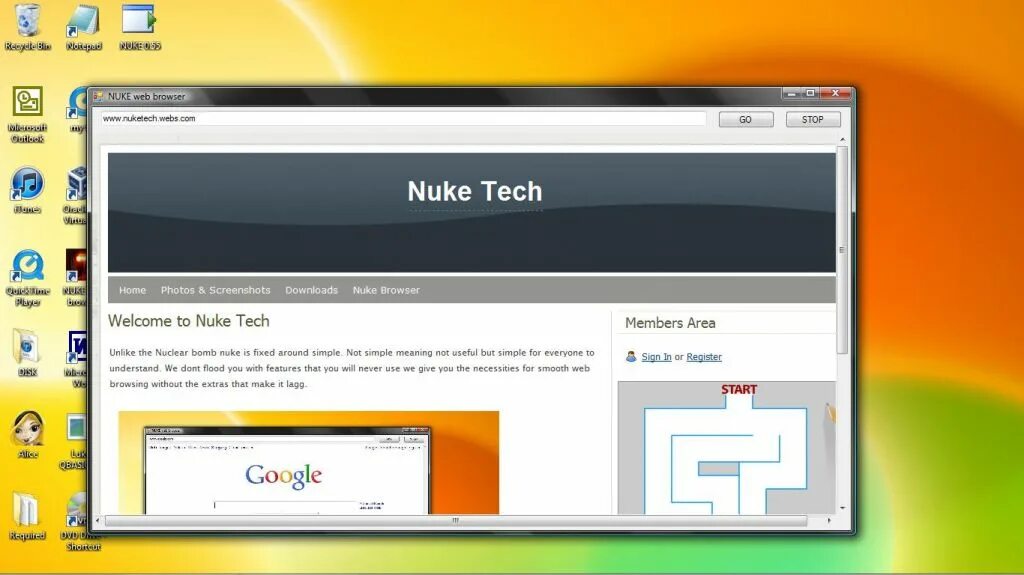Close the NUKE web browser window
1024x575 pixels.
tap(835, 93)
